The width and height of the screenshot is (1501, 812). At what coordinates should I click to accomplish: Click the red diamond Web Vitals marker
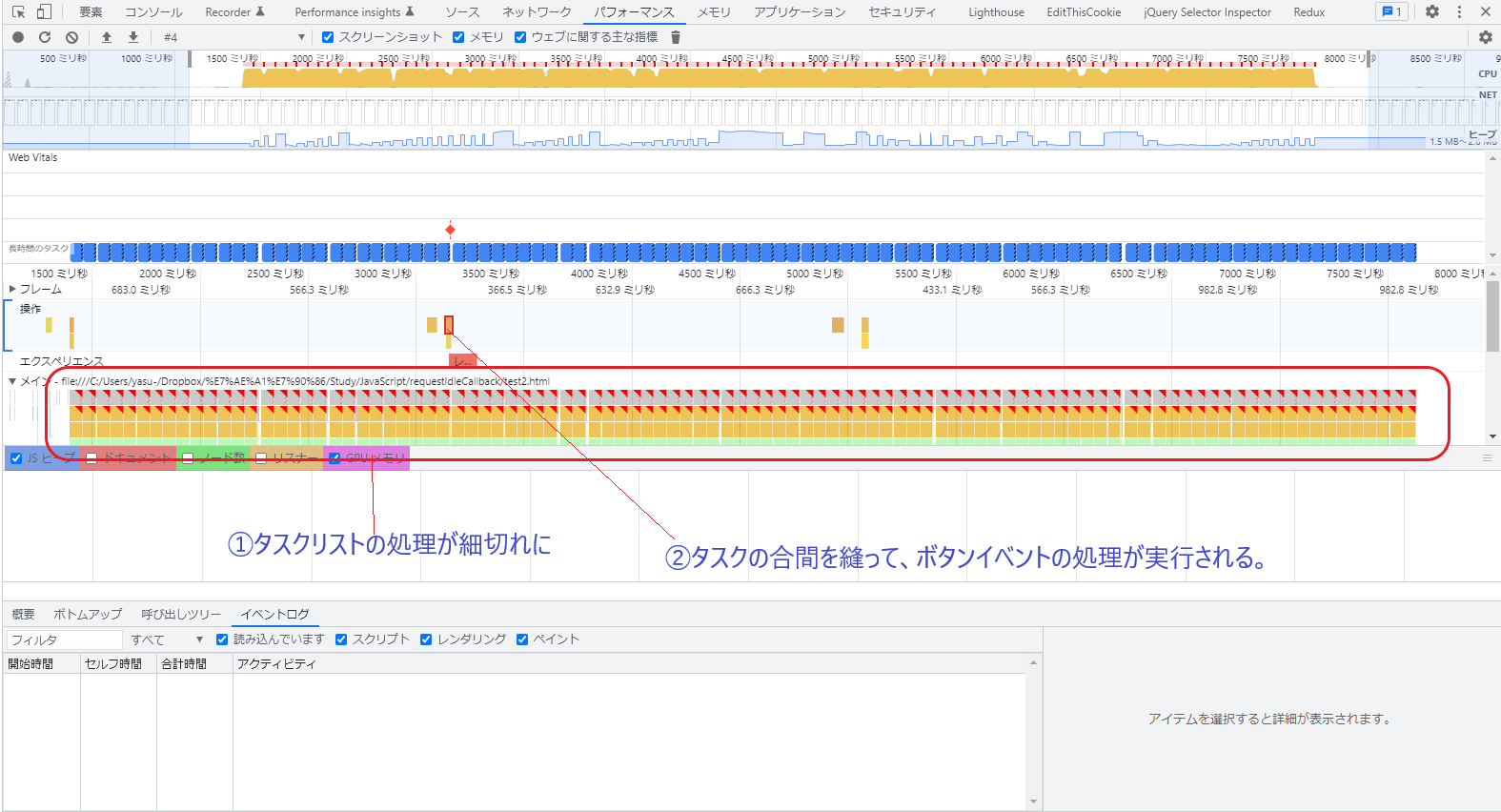[450, 230]
